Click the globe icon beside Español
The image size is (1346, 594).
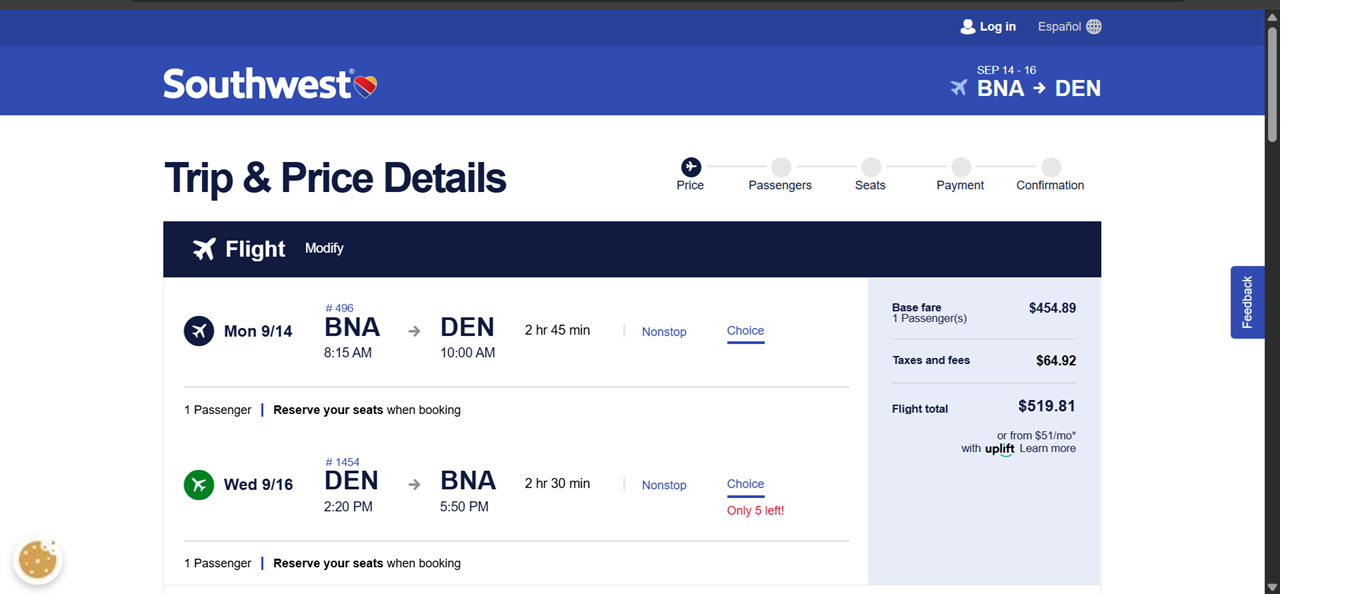1094,27
